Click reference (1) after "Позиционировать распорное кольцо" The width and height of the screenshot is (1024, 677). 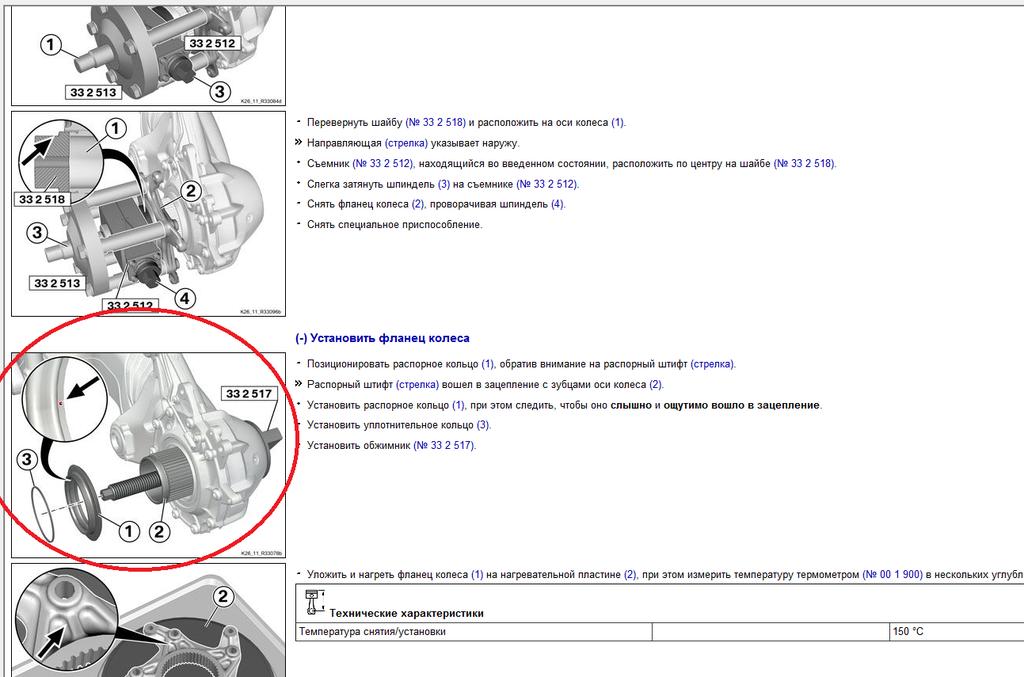point(488,364)
